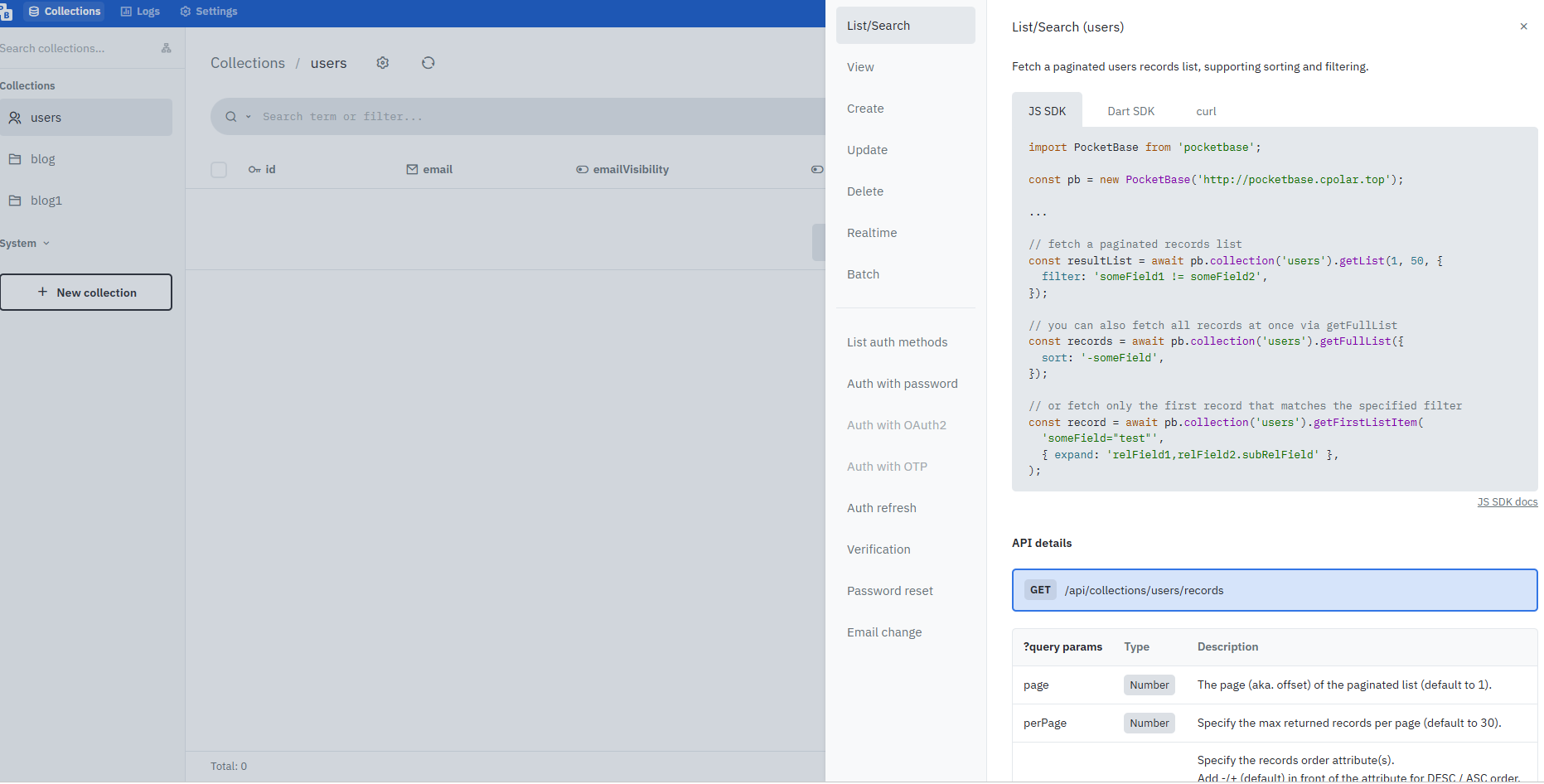Click the New collection button

click(86, 293)
